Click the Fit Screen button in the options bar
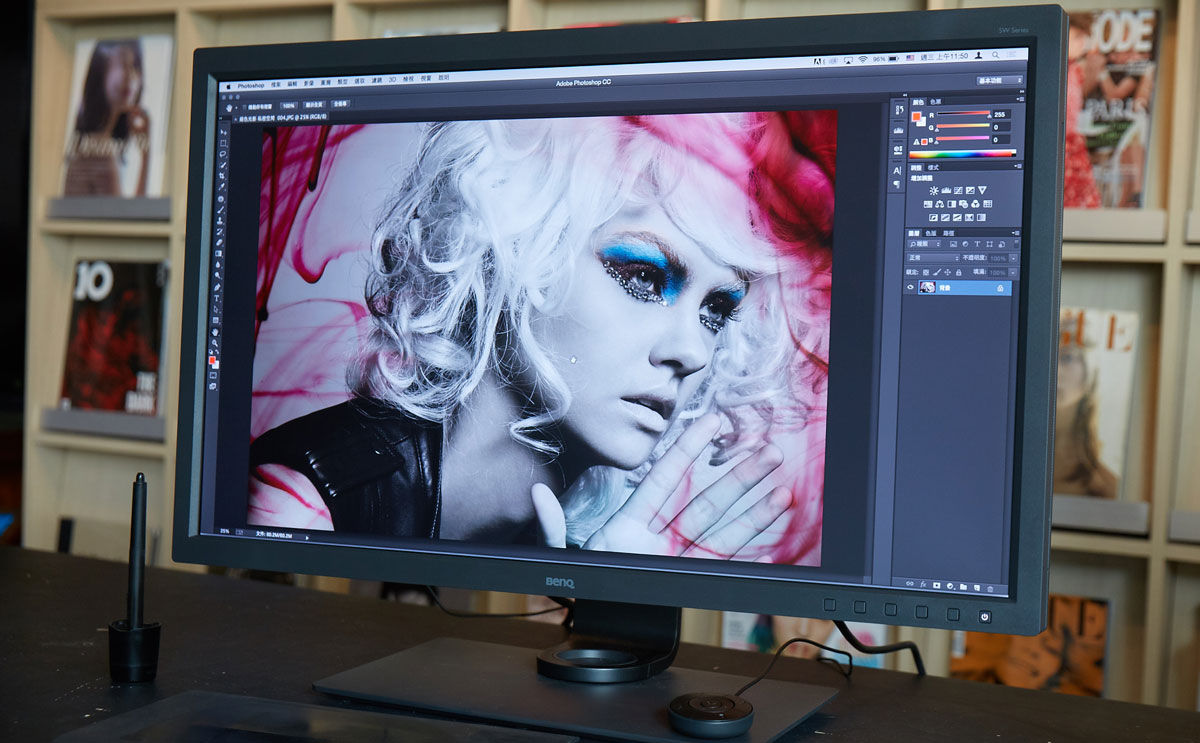Screen dimensions: 1200x743 [314, 105]
